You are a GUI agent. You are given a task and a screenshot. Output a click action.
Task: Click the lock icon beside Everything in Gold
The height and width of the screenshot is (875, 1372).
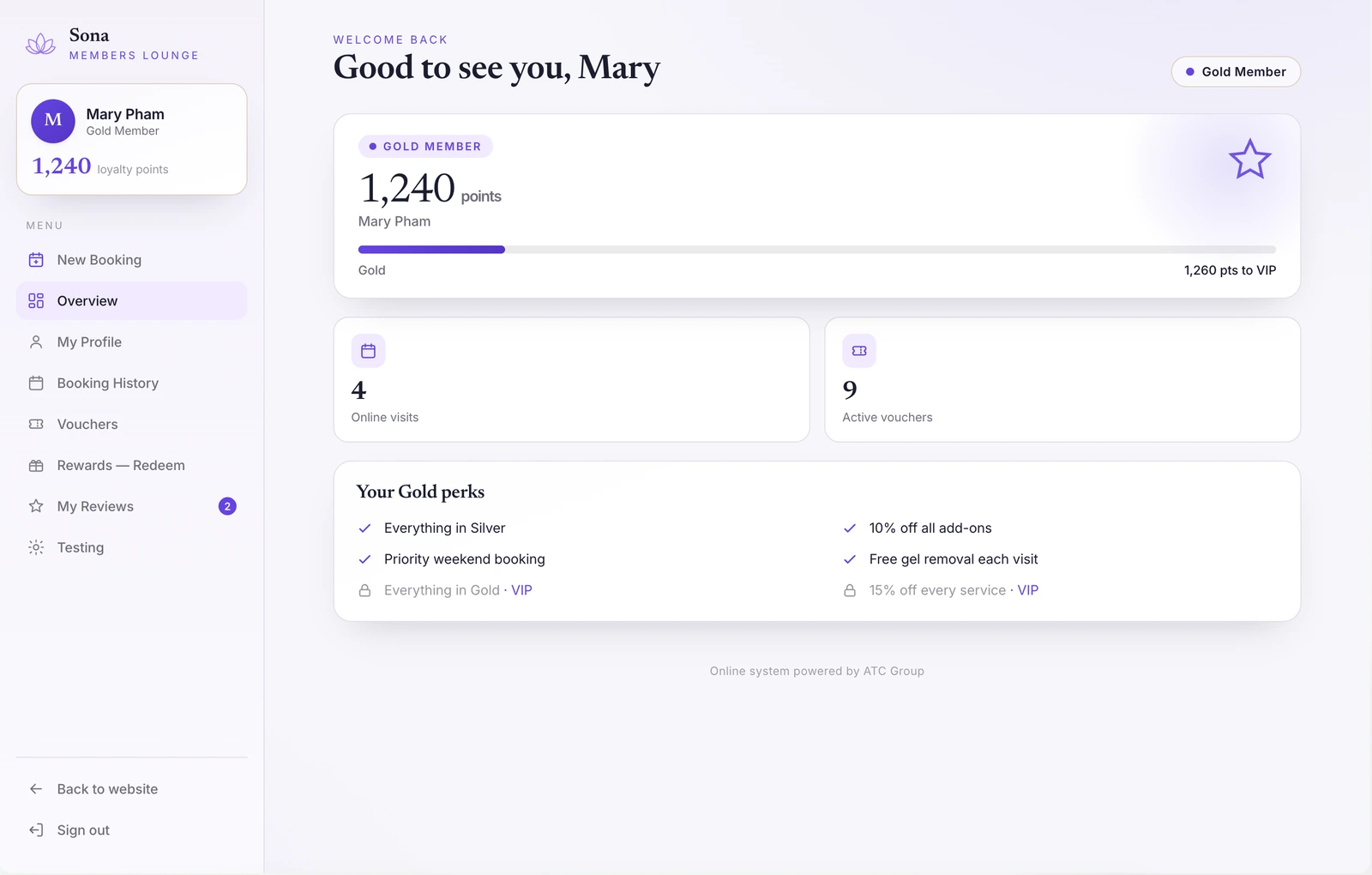click(x=364, y=590)
